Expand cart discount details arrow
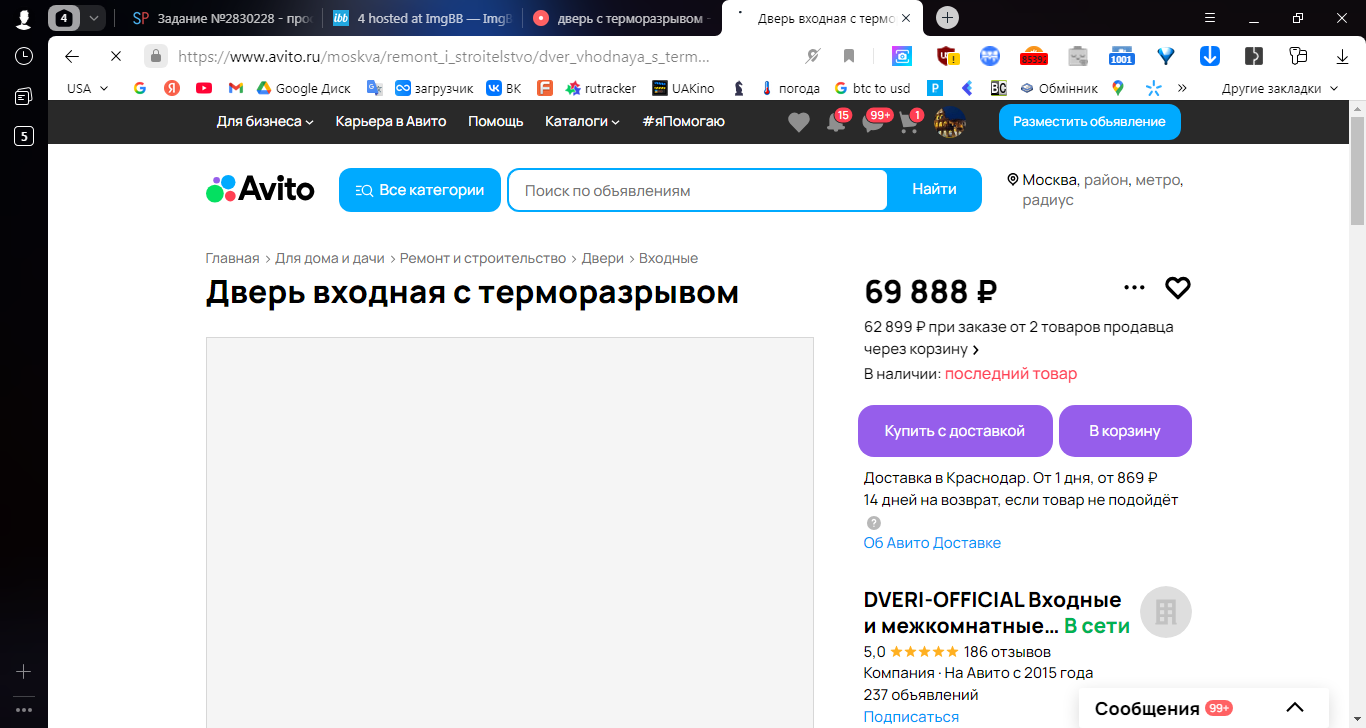The height and width of the screenshot is (728, 1366). click(x=976, y=350)
